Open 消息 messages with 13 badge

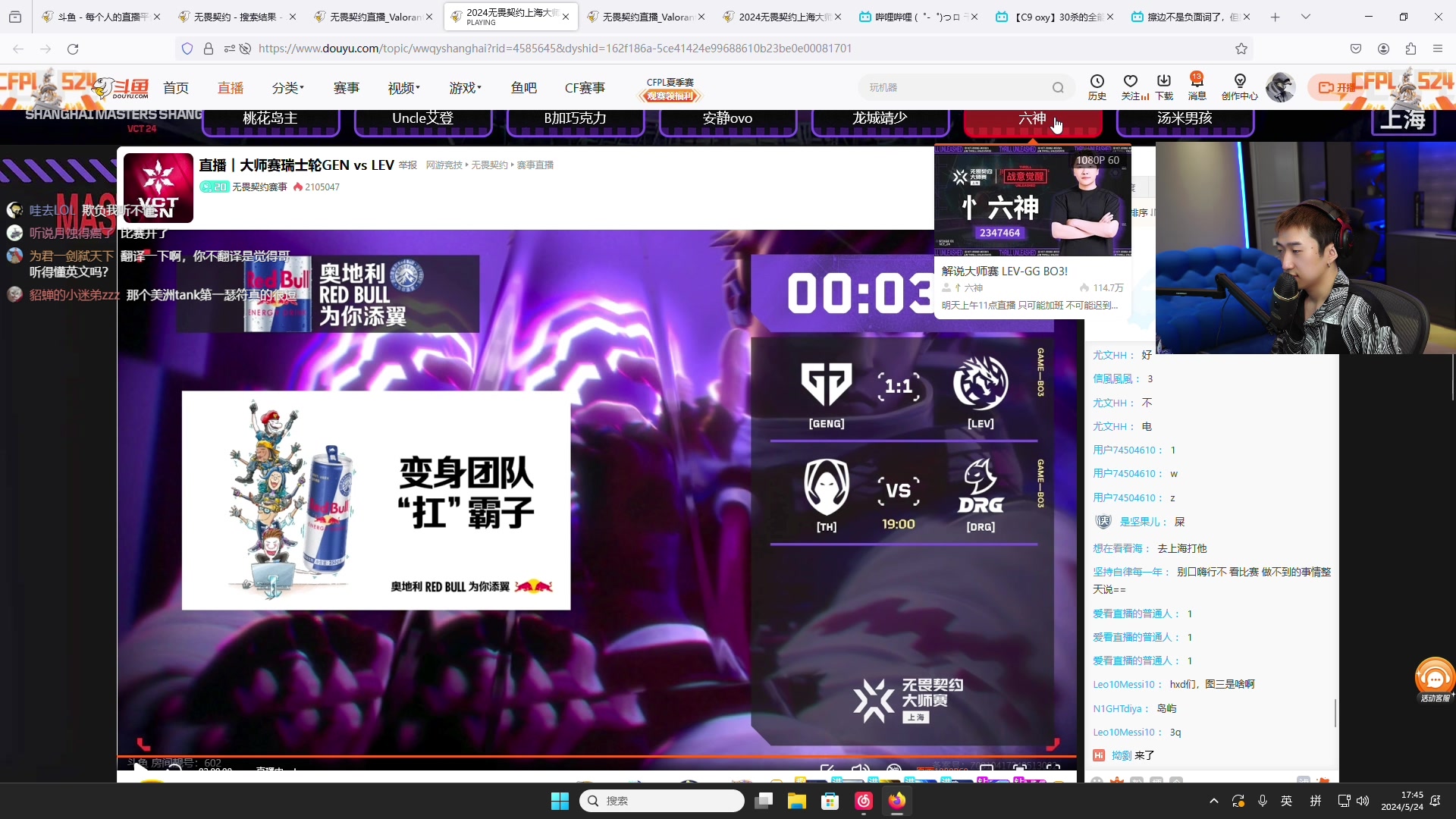point(1197,87)
